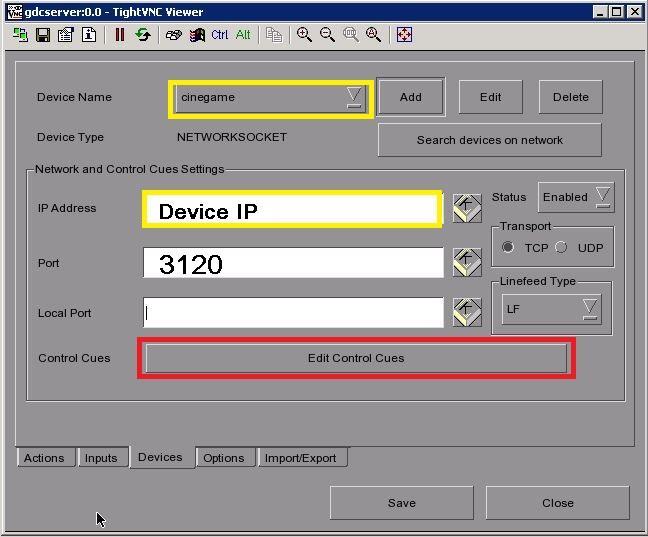648x537 pixels.
Task: Click the Close button at bottom
Action: coord(557,503)
